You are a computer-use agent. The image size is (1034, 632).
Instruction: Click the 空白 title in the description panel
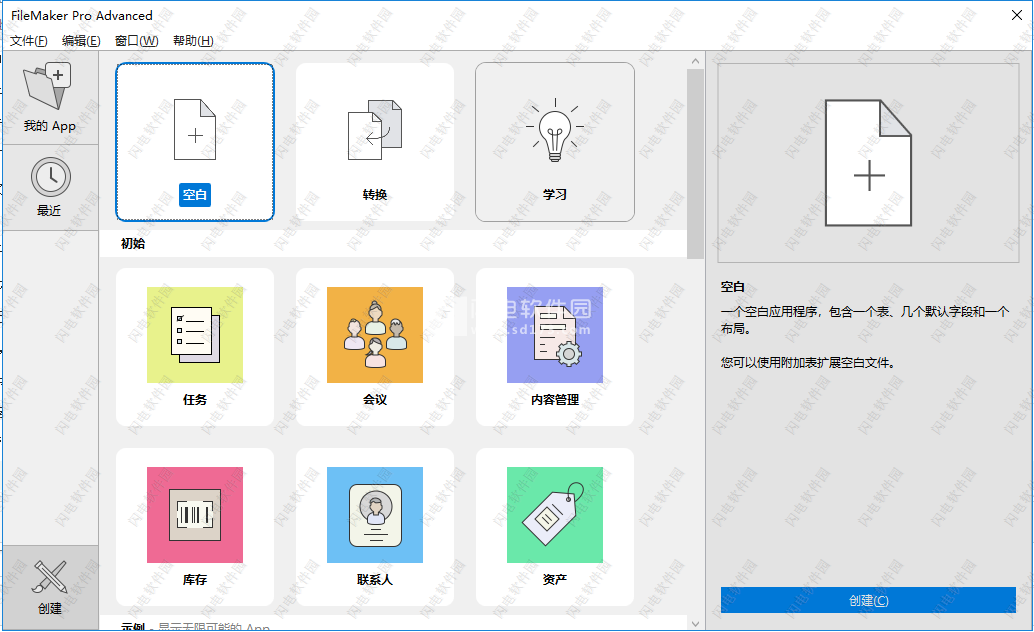pyautogui.click(x=733, y=287)
